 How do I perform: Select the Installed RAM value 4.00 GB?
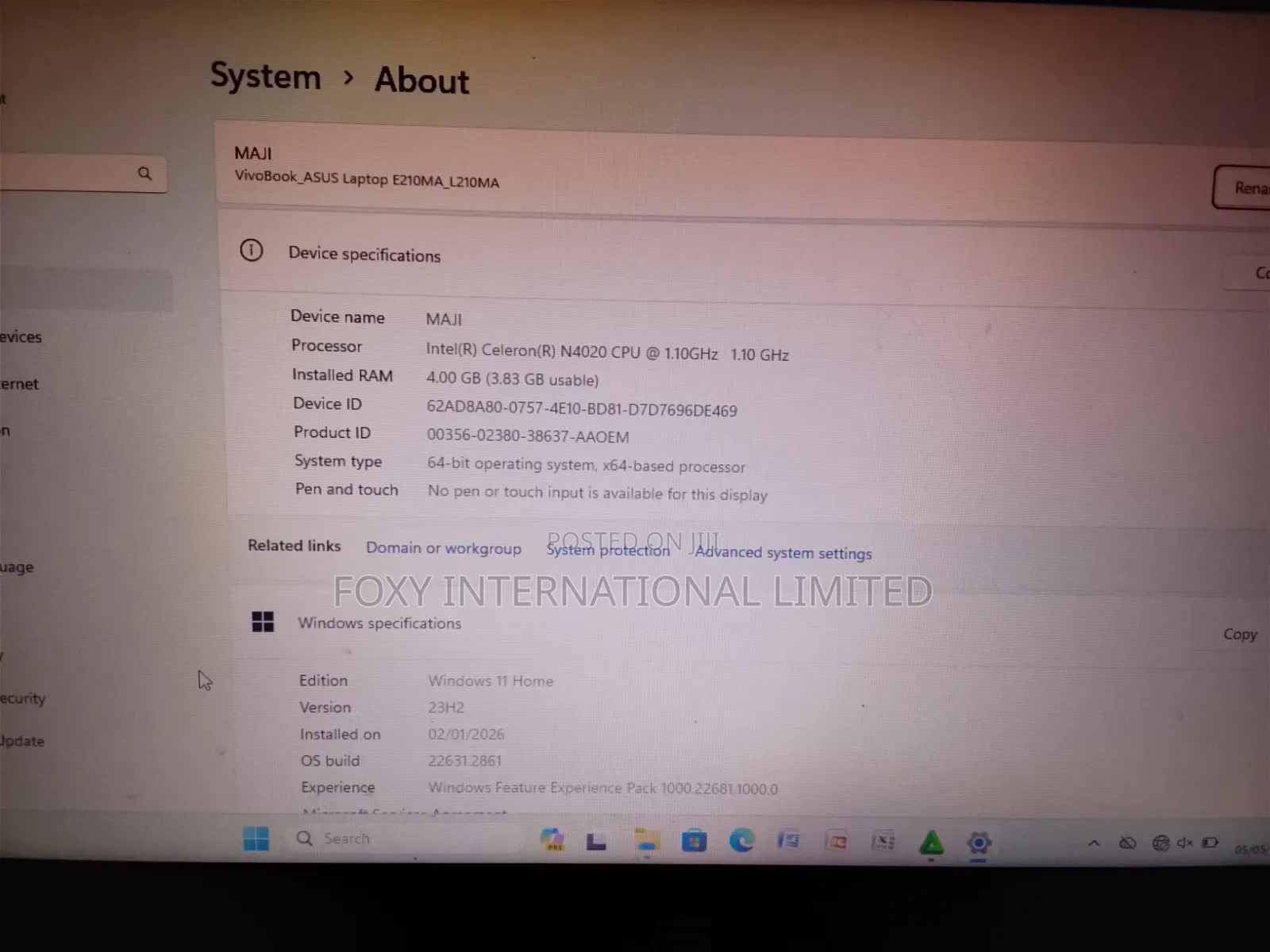click(512, 379)
